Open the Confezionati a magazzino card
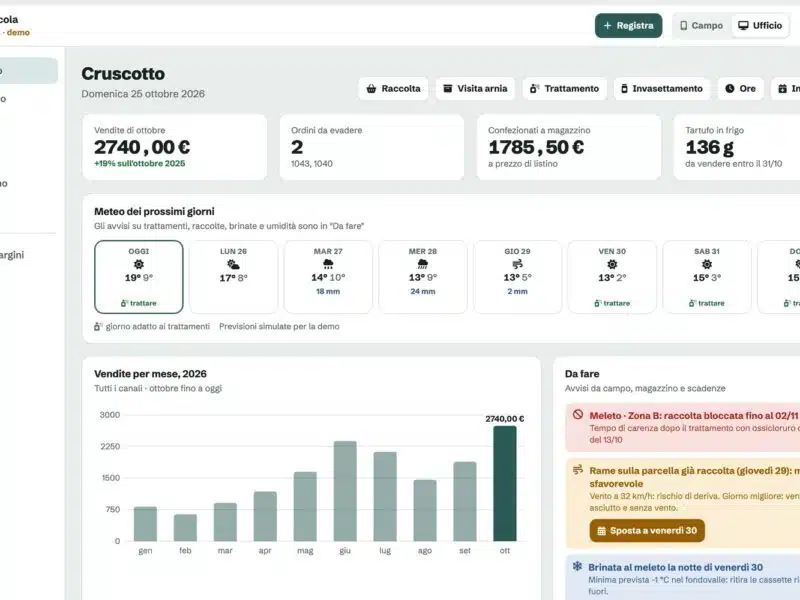 [x=568, y=147]
